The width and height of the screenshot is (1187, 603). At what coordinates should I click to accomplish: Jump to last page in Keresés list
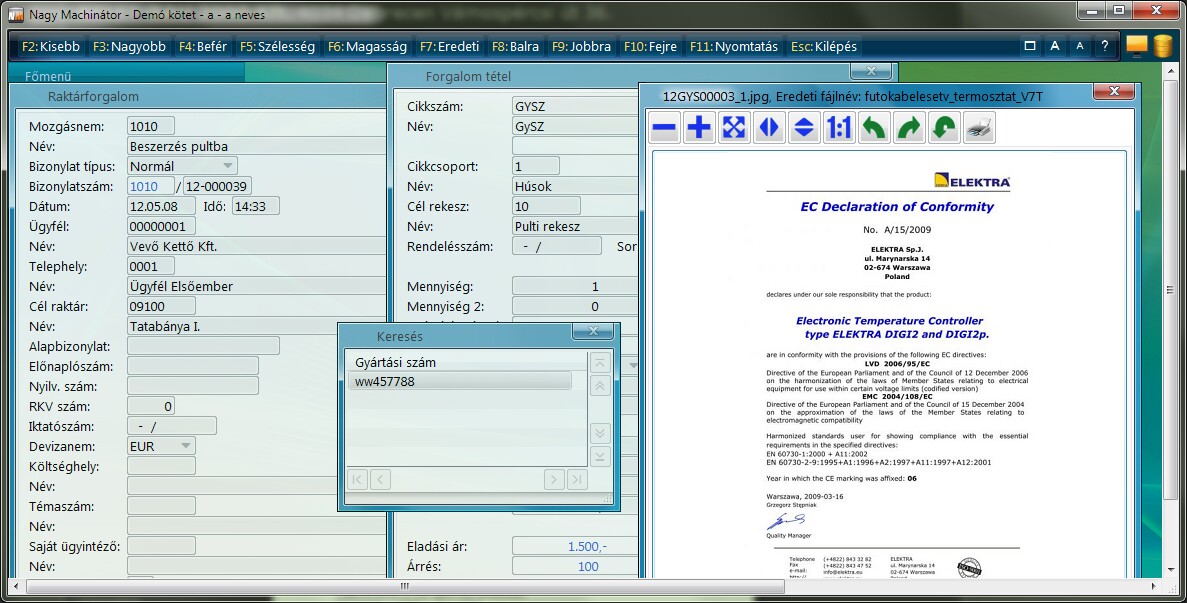point(577,480)
